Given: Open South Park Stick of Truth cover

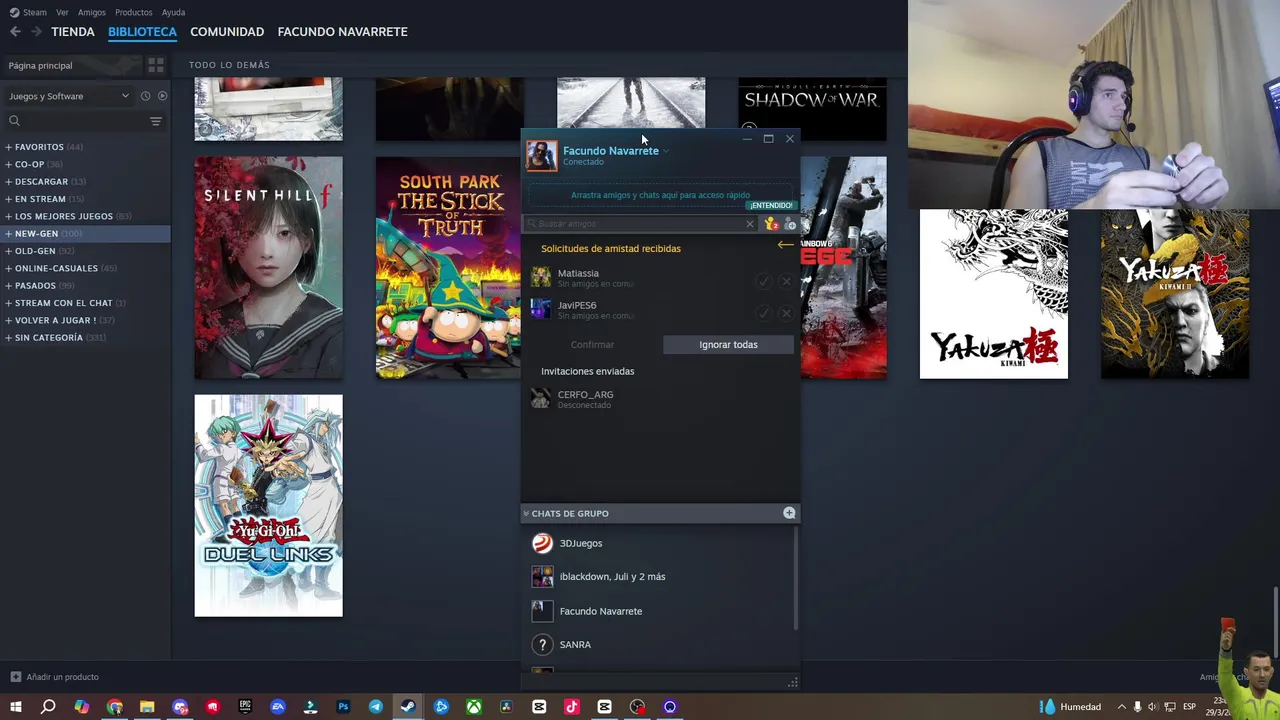Looking at the screenshot, I should tap(448, 267).
